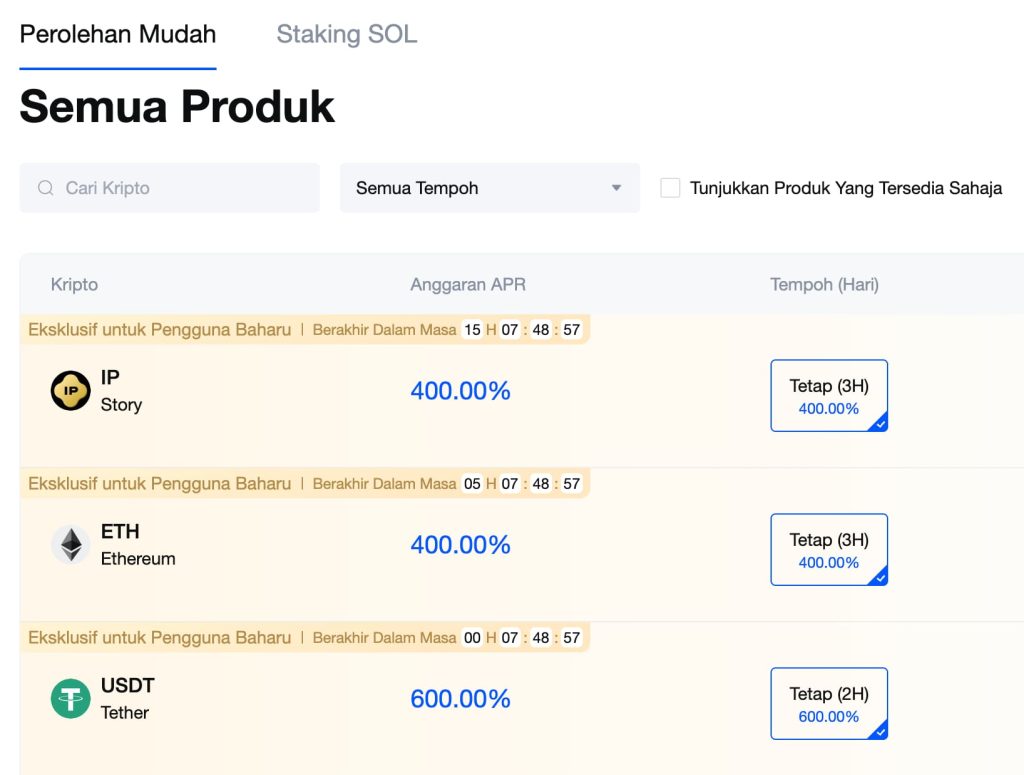Click the Kripto column header
1024x775 pixels.
tap(74, 284)
